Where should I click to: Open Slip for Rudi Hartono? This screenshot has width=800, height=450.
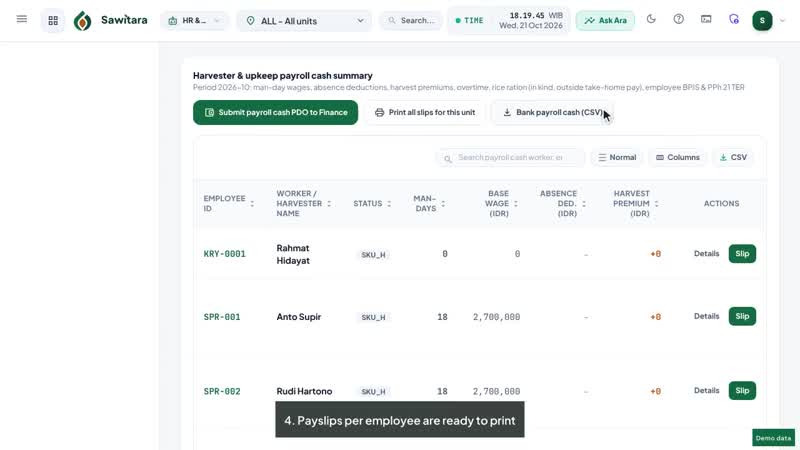point(742,390)
